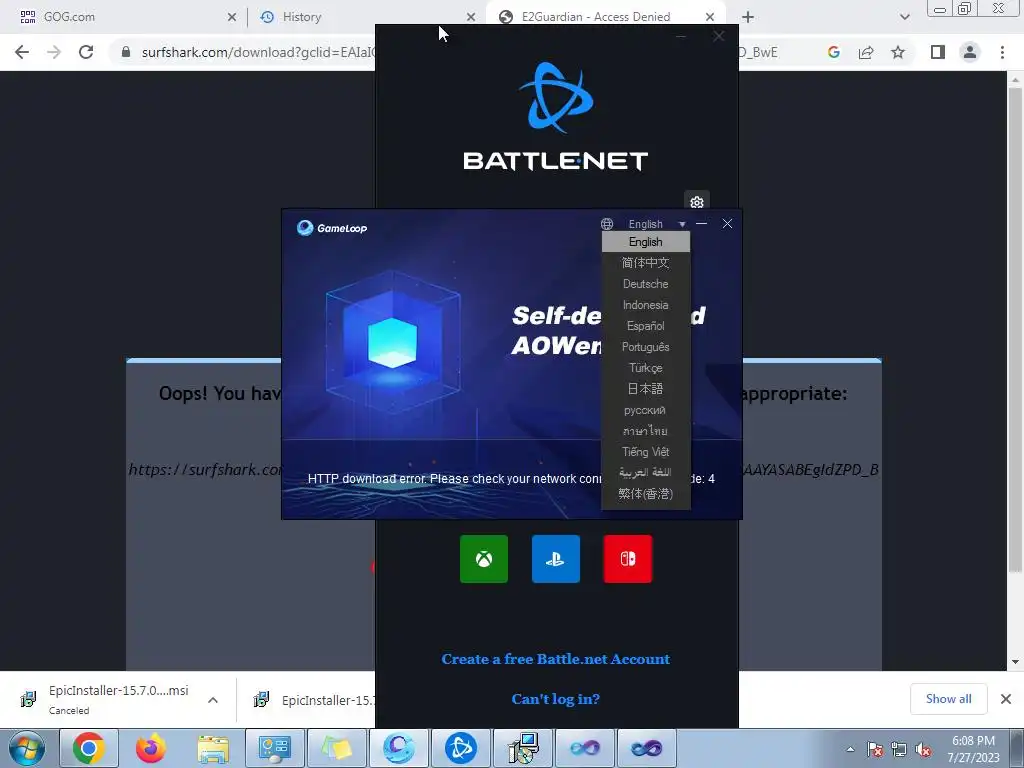The width and height of the screenshot is (1024, 768).
Task: View site info lock icon
Action: [126, 52]
